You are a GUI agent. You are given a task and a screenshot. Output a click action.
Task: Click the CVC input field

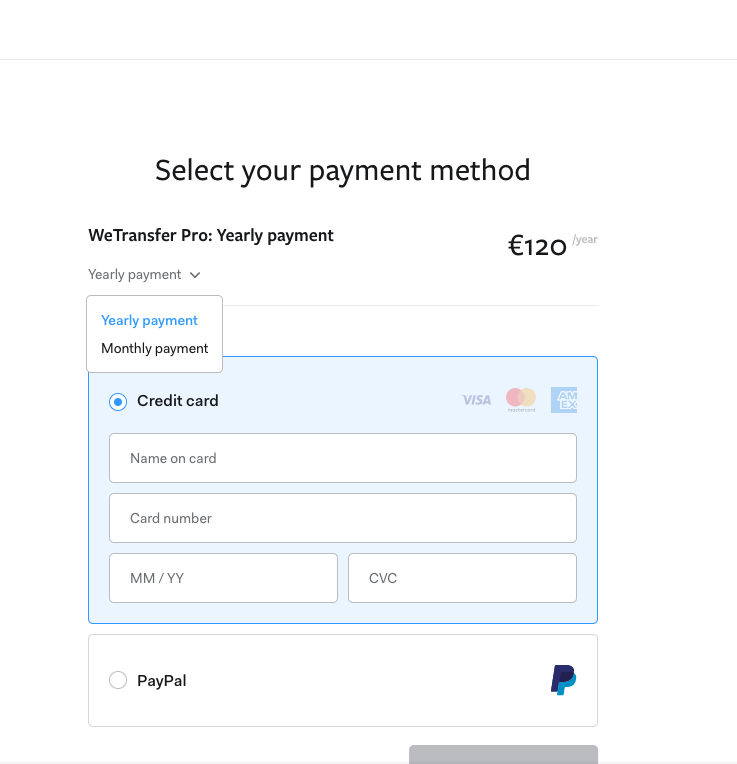click(462, 578)
